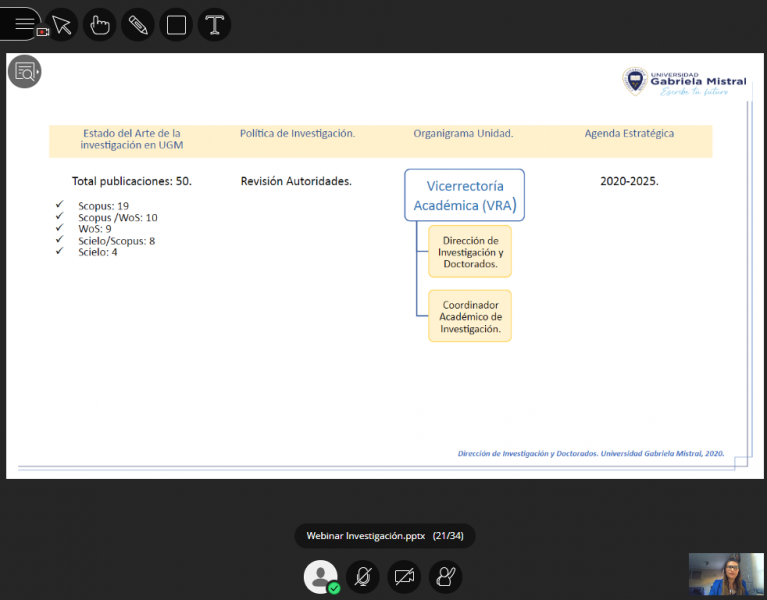Screen dimensions: 767x600
Task: Click 'Coordinador Académico de Investigación.' box
Action: [470, 316]
